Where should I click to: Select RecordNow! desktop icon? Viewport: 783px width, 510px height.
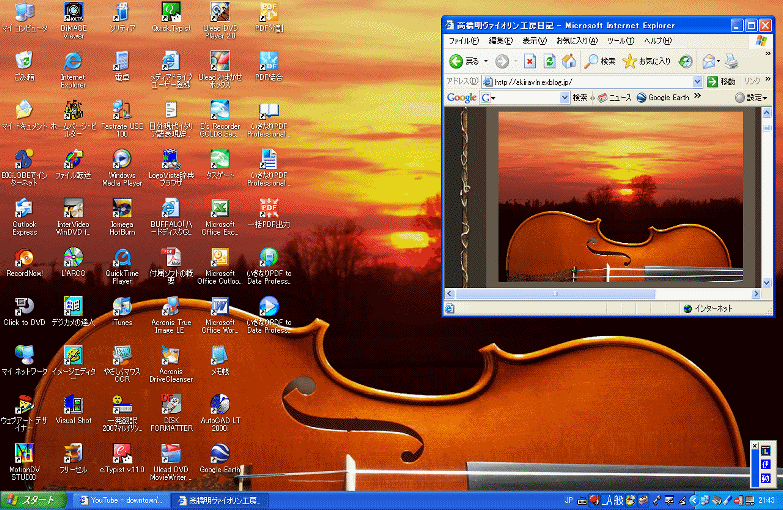pos(24,263)
